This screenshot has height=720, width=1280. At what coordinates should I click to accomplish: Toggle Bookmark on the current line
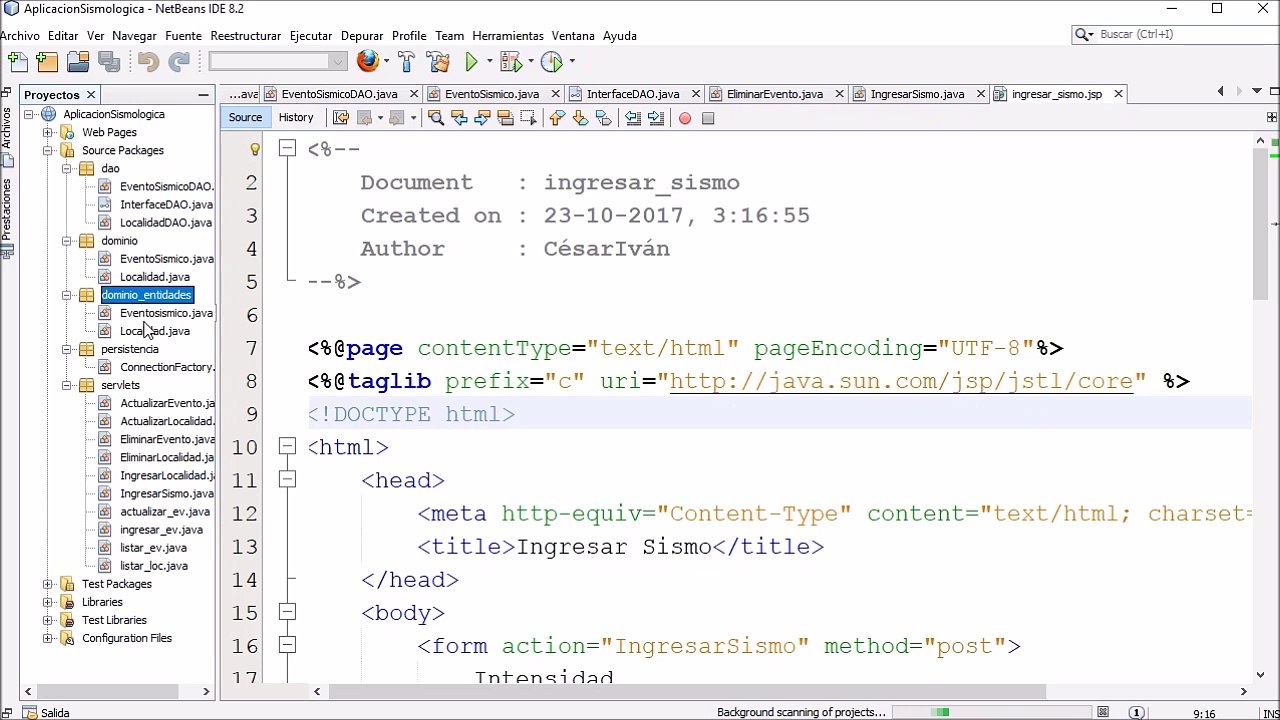(x=603, y=118)
